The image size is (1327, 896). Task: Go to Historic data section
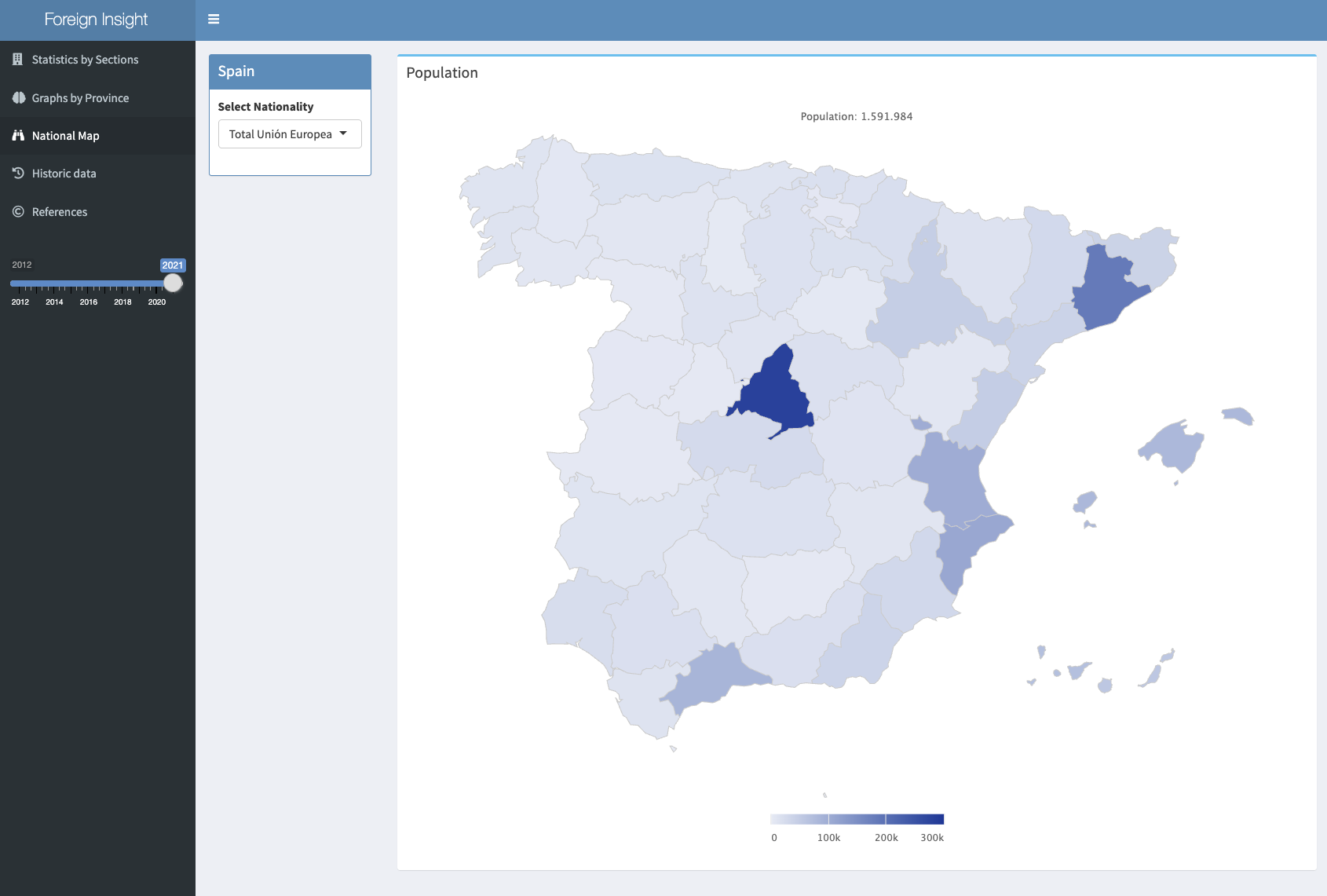tap(97, 174)
